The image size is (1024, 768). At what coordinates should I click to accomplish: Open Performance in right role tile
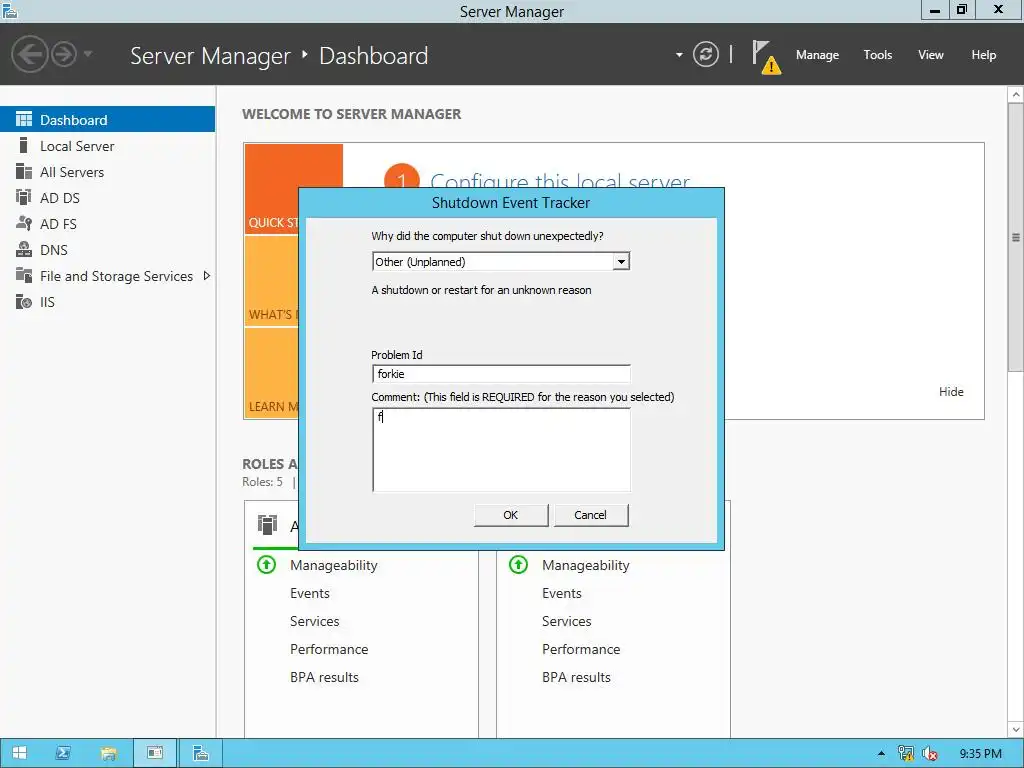pyautogui.click(x=581, y=649)
